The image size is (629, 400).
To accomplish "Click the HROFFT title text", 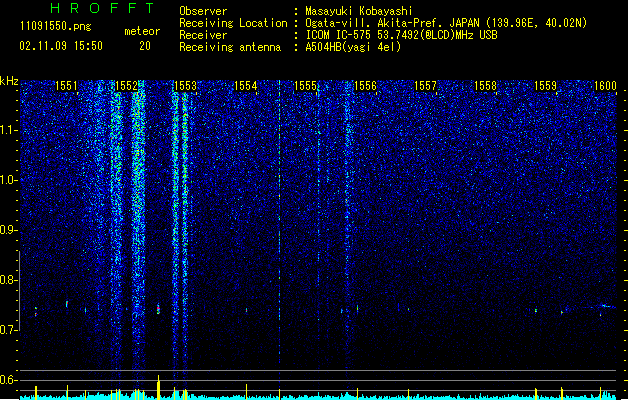I will pos(103,8).
